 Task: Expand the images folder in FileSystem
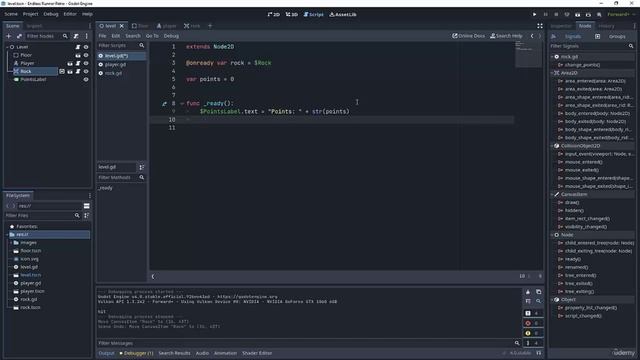11,243
